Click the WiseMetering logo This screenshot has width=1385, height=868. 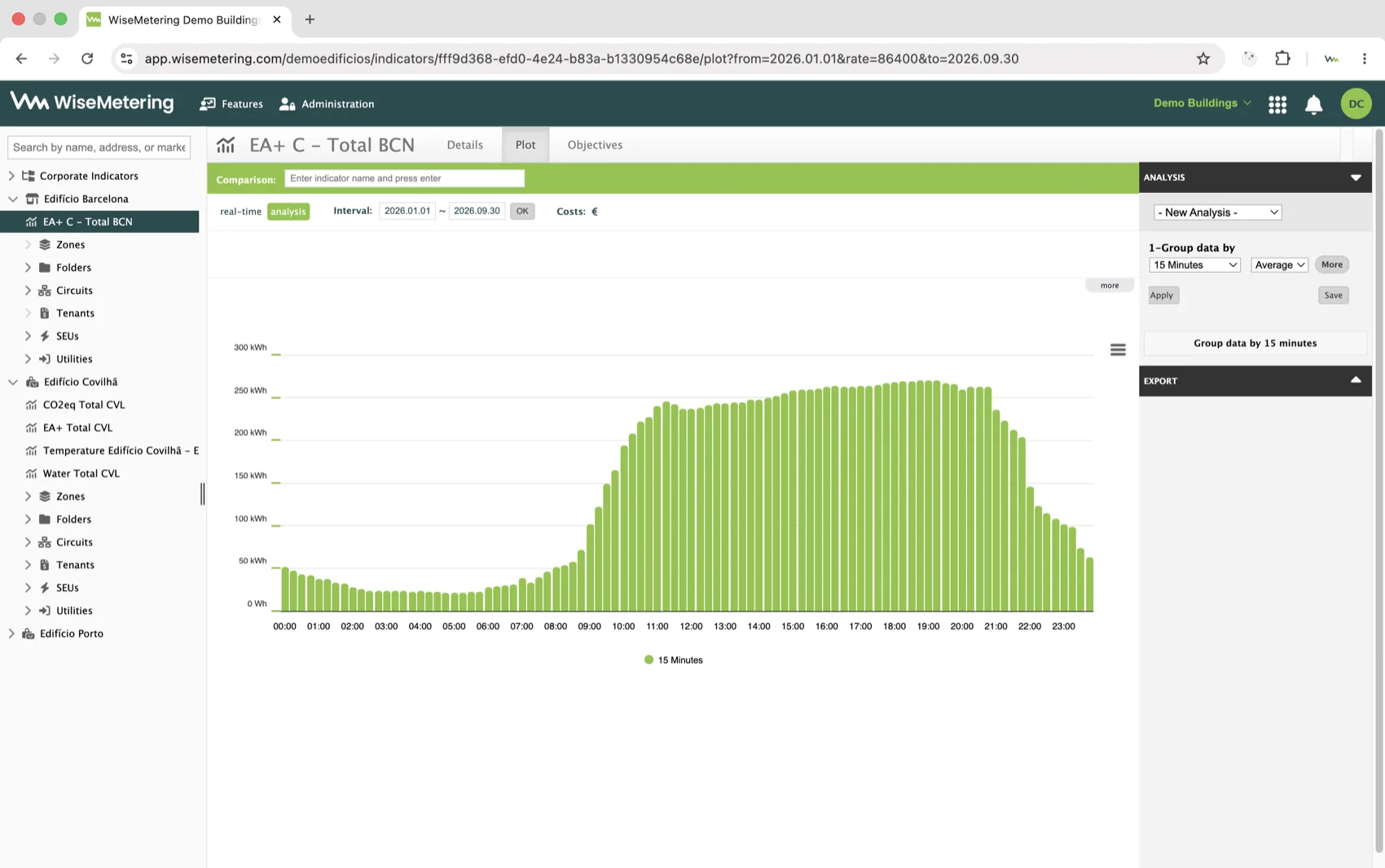click(92, 103)
